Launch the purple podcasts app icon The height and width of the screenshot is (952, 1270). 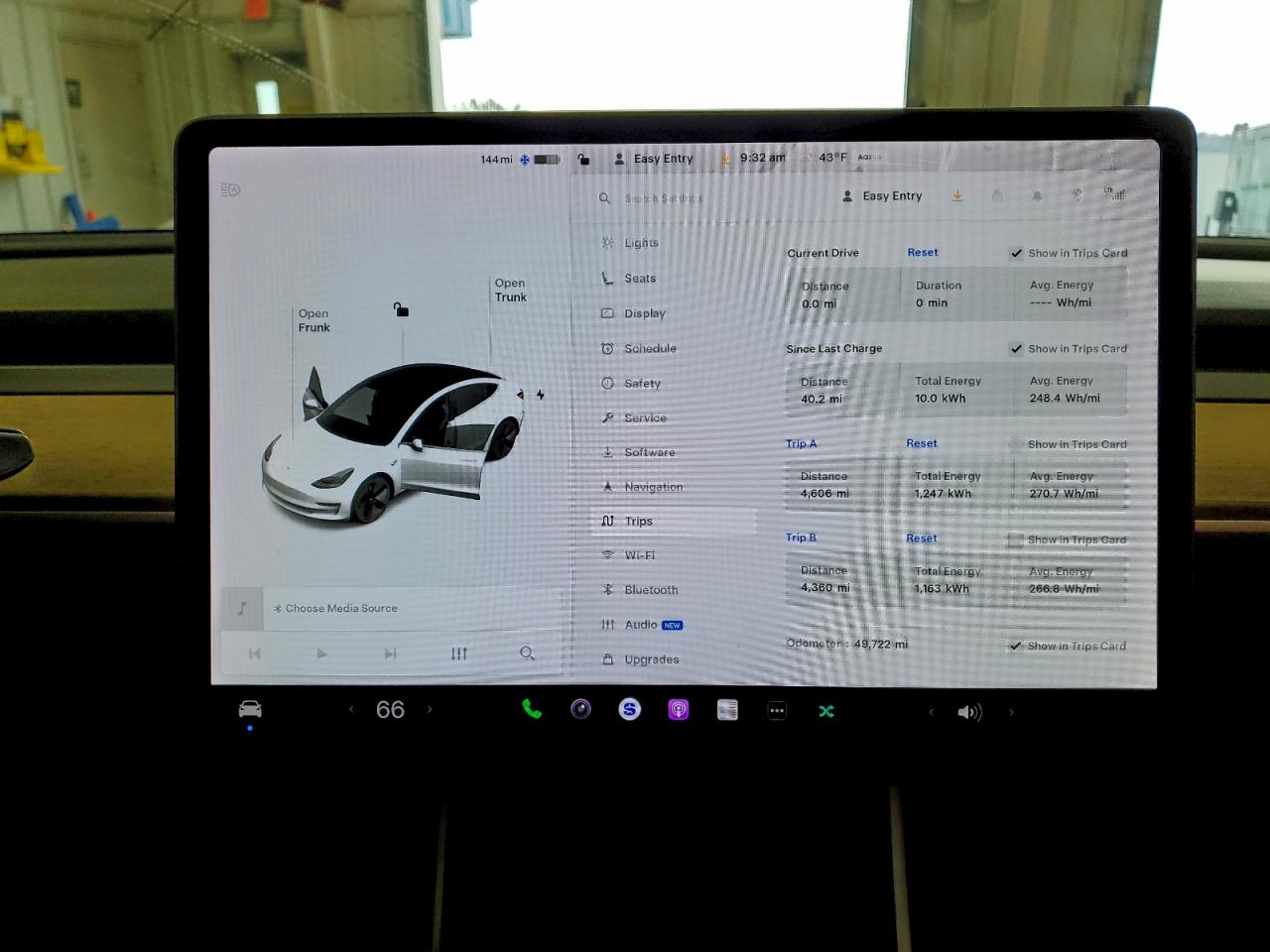click(679, 710)
